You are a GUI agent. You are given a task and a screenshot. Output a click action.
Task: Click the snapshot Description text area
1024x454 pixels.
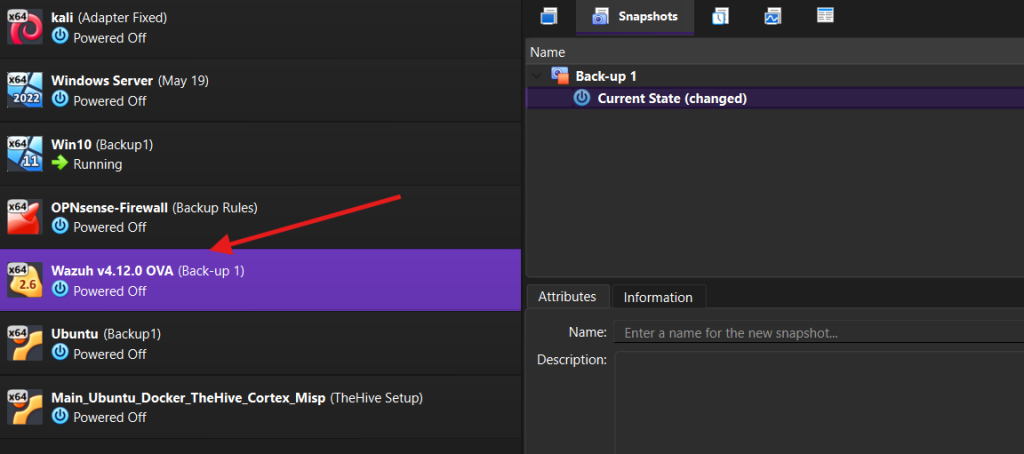(815, 400)
